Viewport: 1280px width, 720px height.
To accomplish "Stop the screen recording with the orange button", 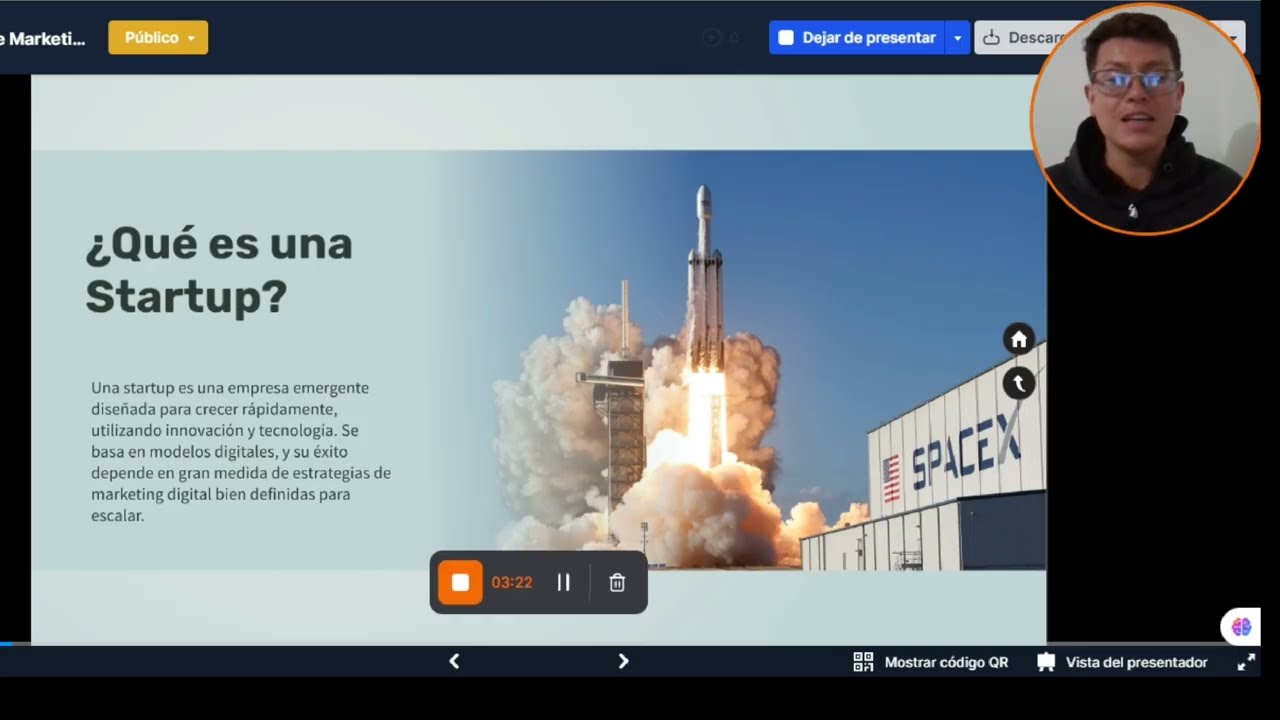I will pos(460,582).
